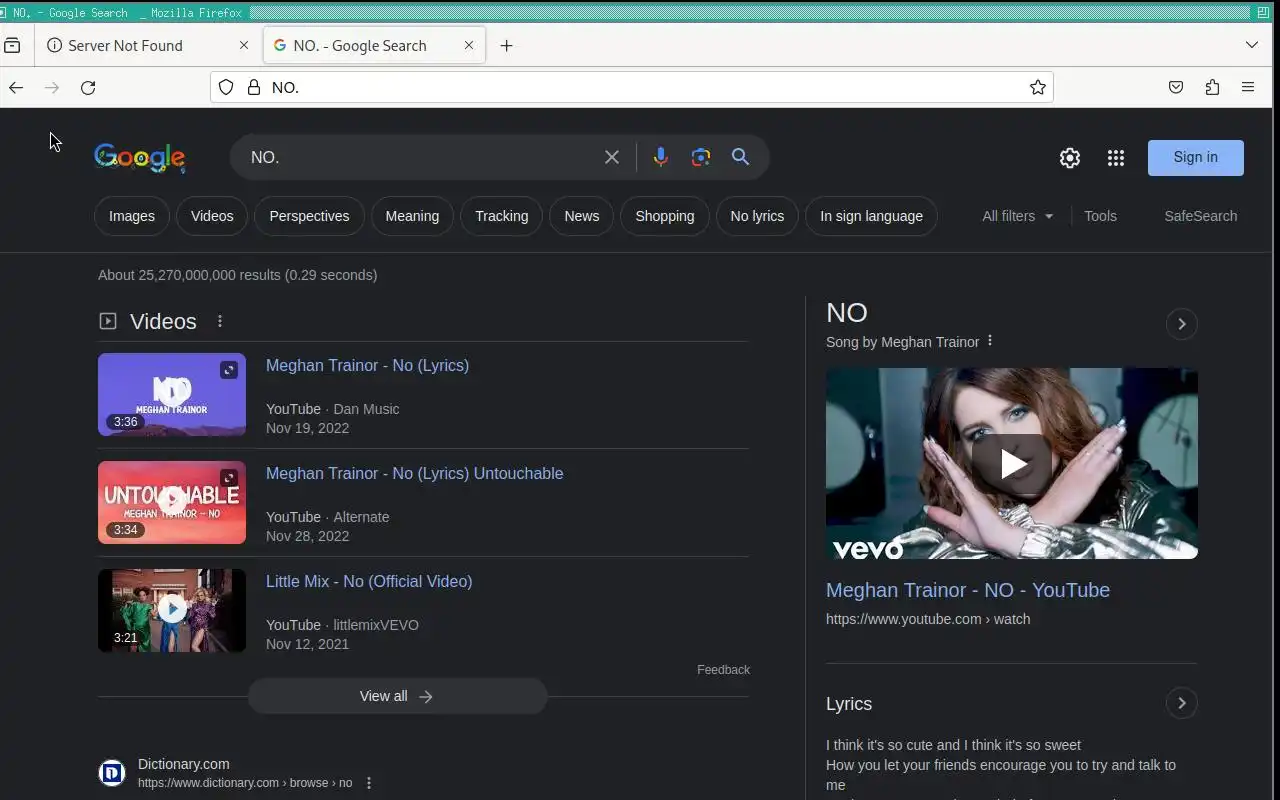
Task: Open Google quick settings gear
Action: coord(1070,158)
